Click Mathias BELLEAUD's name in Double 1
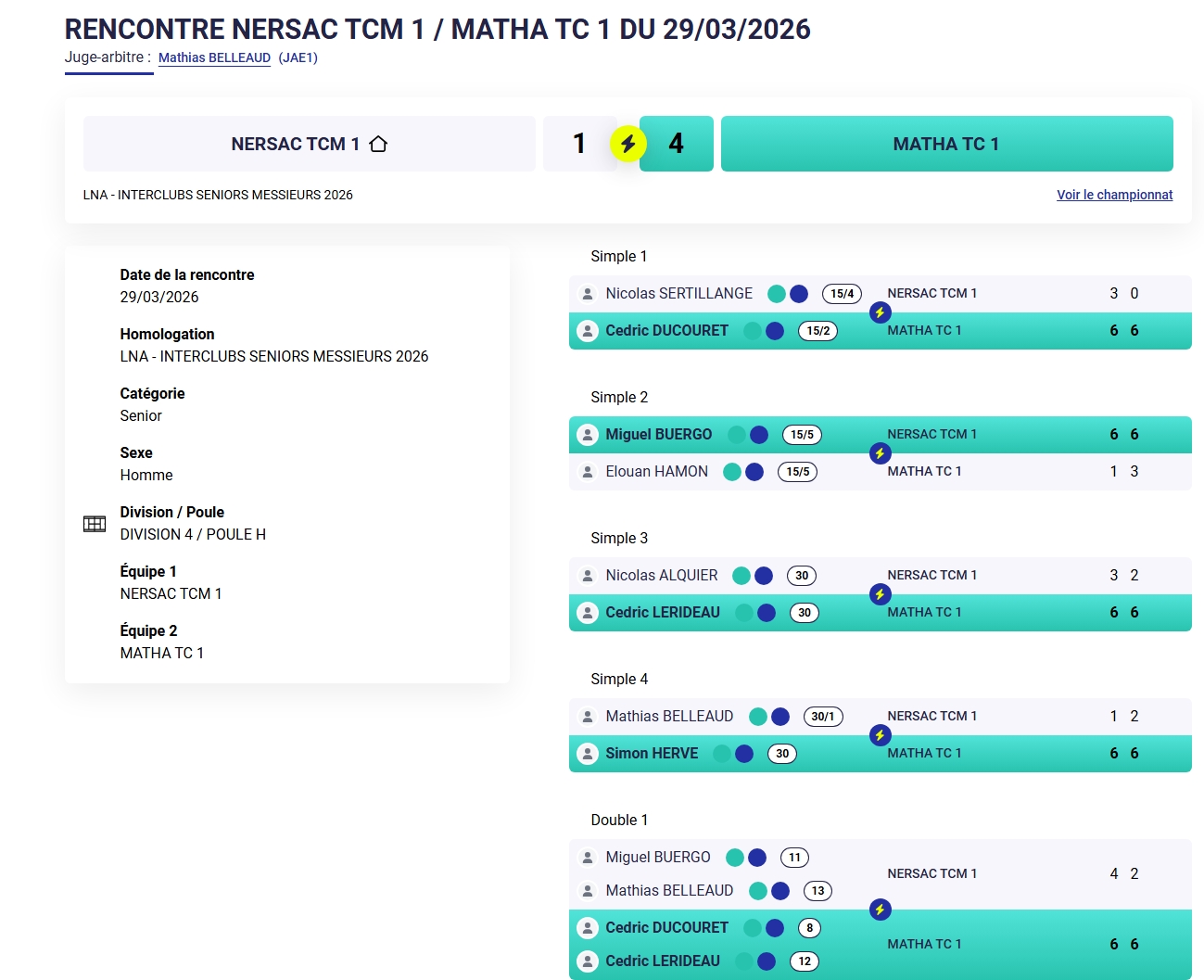 click(669, 891)
